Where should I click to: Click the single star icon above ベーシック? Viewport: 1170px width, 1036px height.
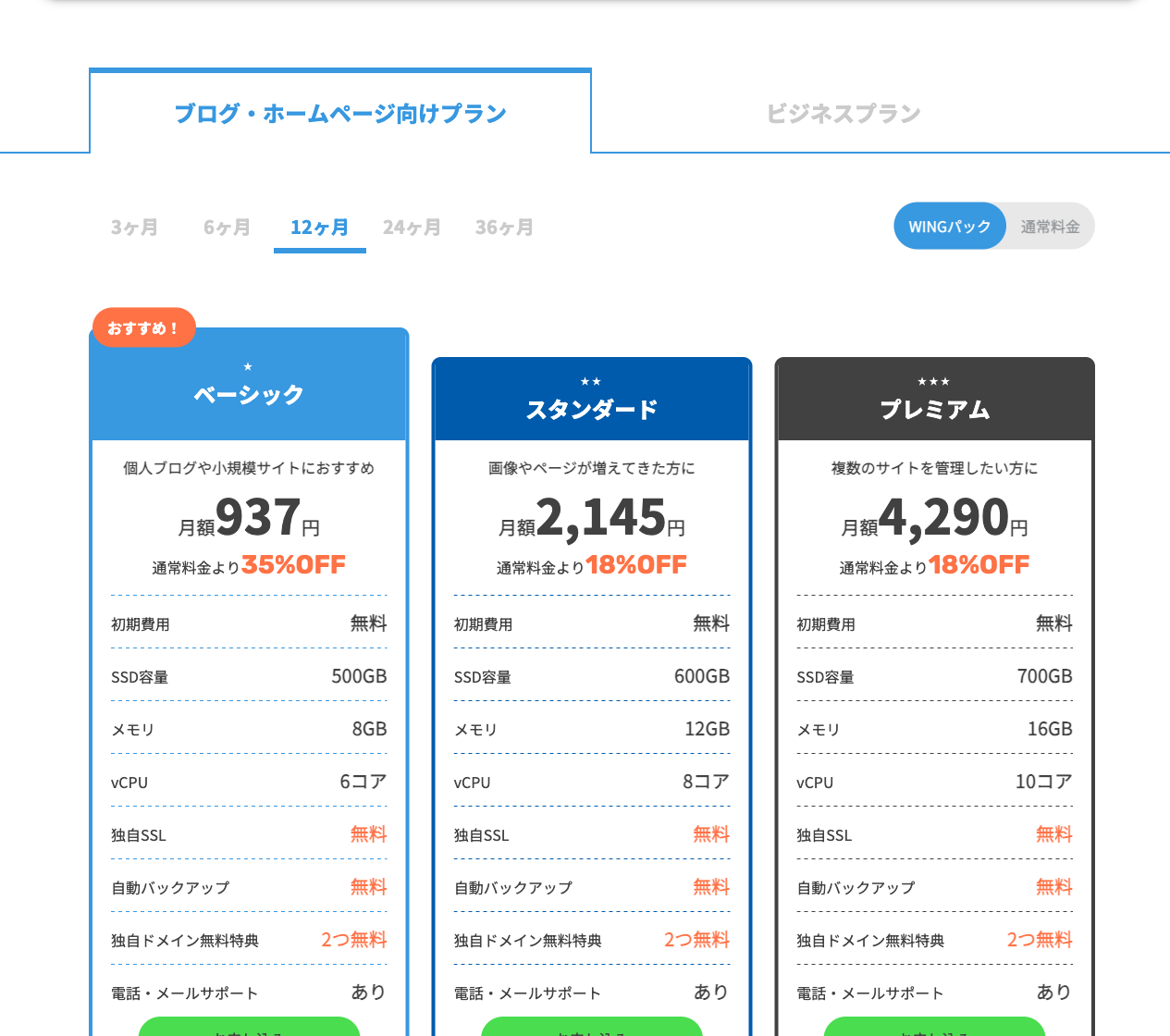(x=248, y=367)
